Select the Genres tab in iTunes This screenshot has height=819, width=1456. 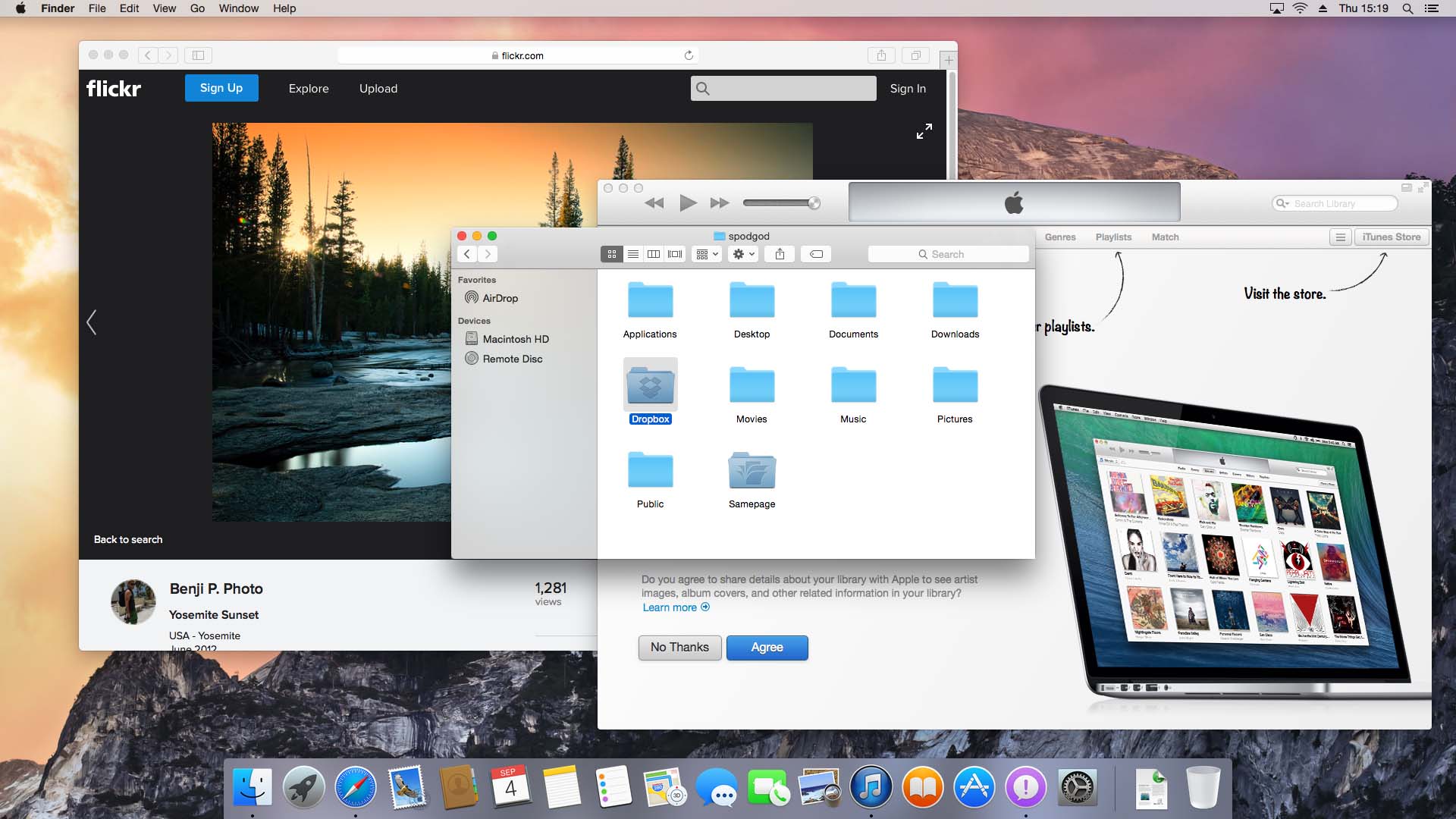point(1059,237)
